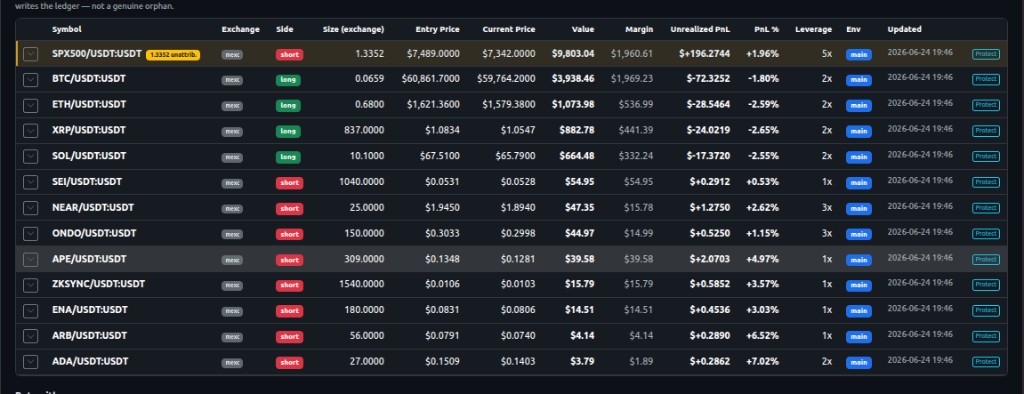Select the BTC/USDT:USDT symbol text
The width and height of the screenshot is (1024, 394).
[89, 78]
